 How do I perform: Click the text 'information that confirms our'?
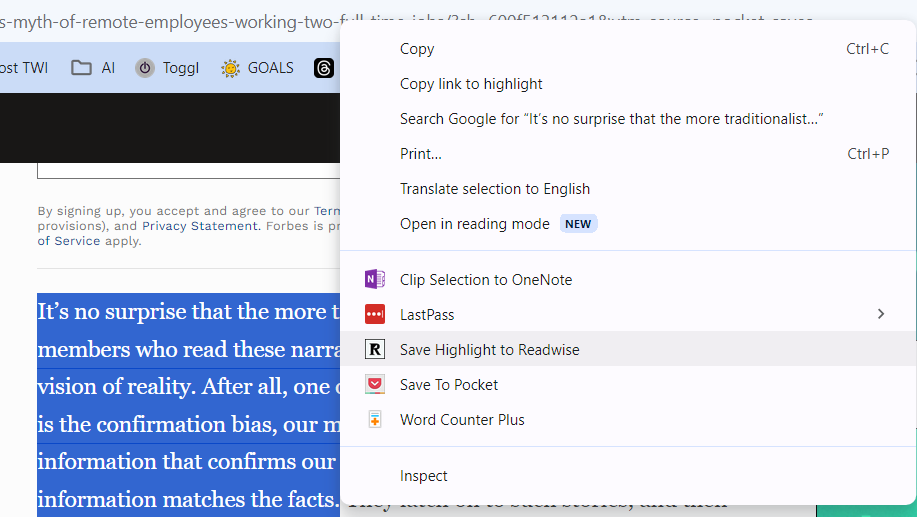click(x=187, y=461)
